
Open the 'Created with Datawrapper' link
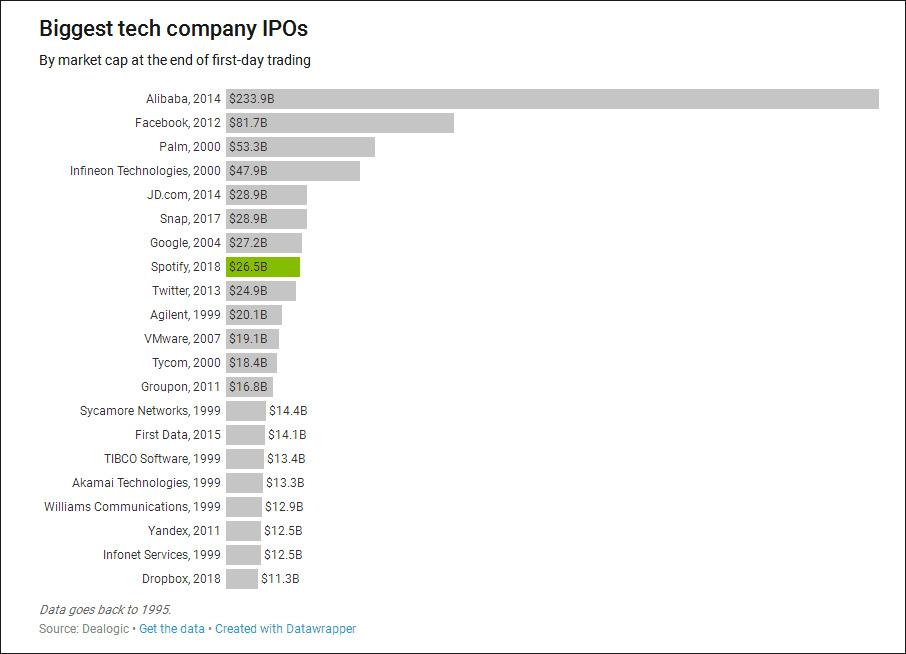click(285, 629)
